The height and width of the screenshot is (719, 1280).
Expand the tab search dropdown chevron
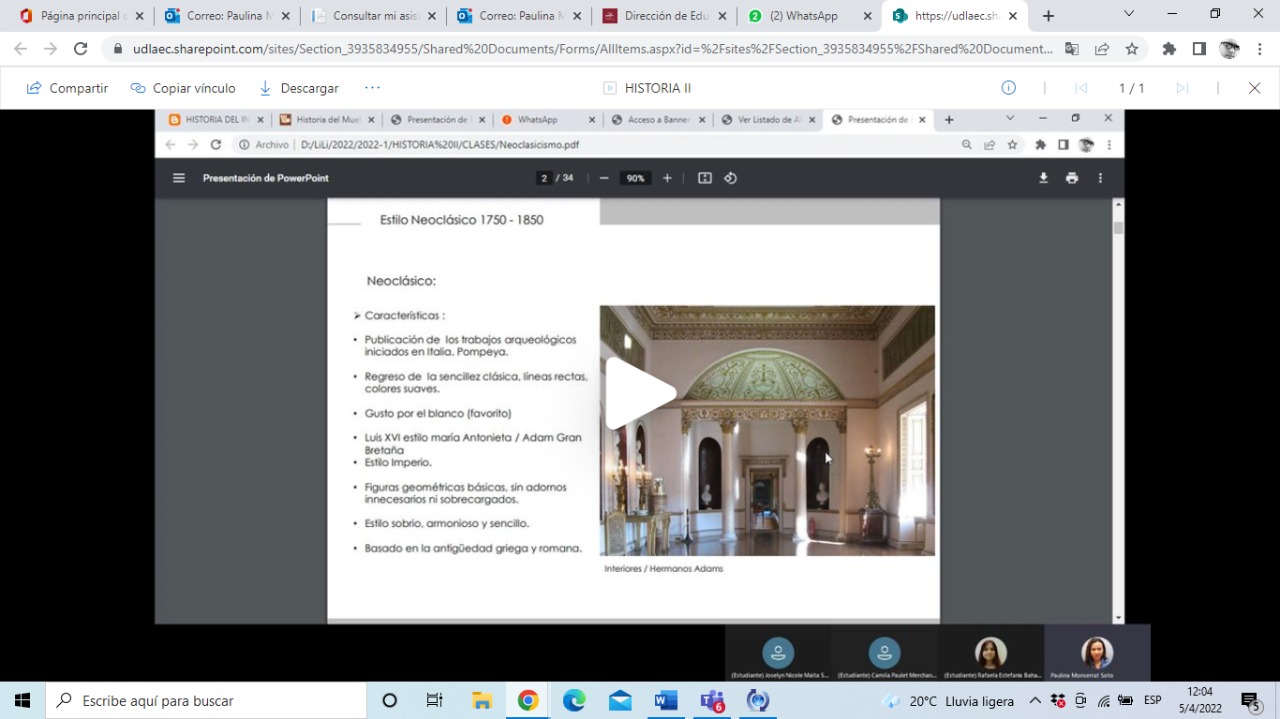1129,14
